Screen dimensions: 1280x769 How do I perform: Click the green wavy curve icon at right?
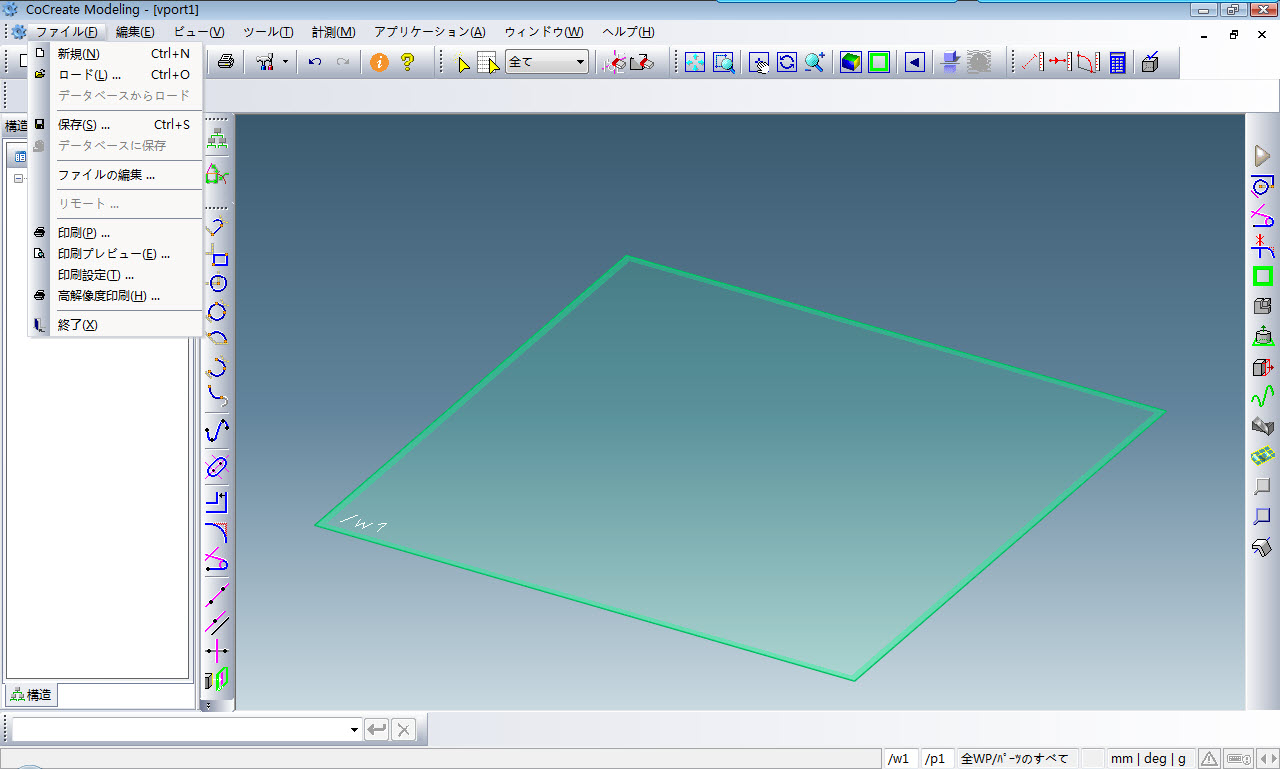point(1262,396)
